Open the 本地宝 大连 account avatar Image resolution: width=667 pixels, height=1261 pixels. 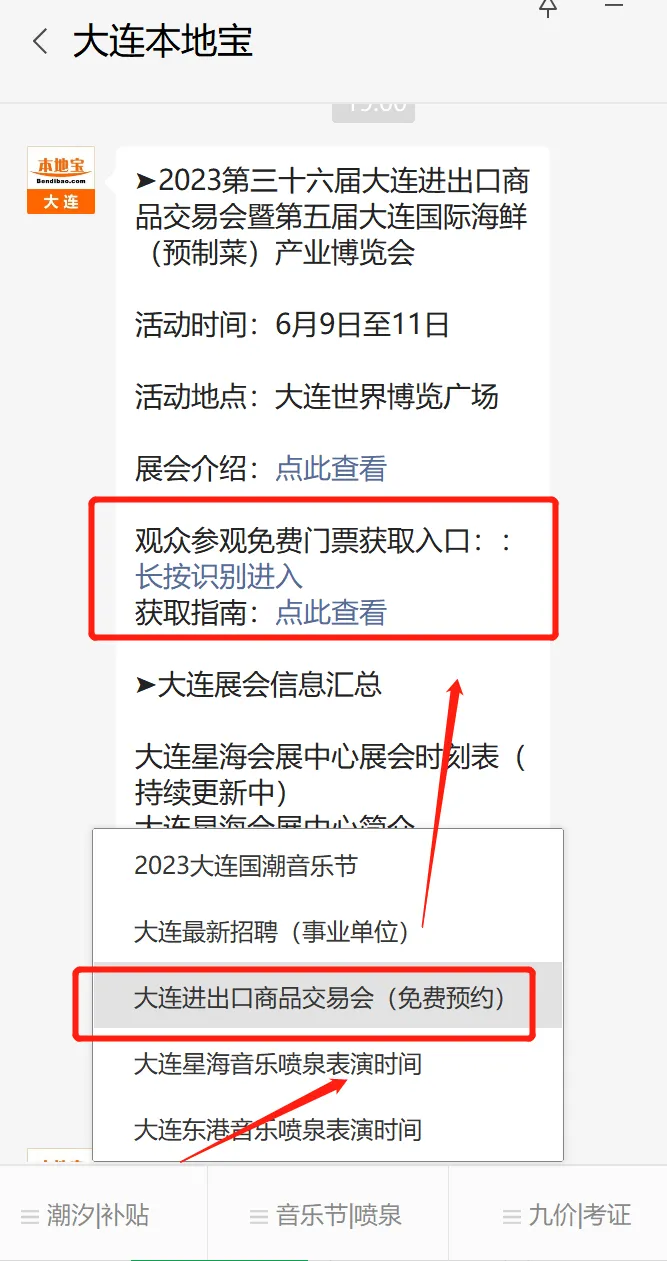coord(61,181)
